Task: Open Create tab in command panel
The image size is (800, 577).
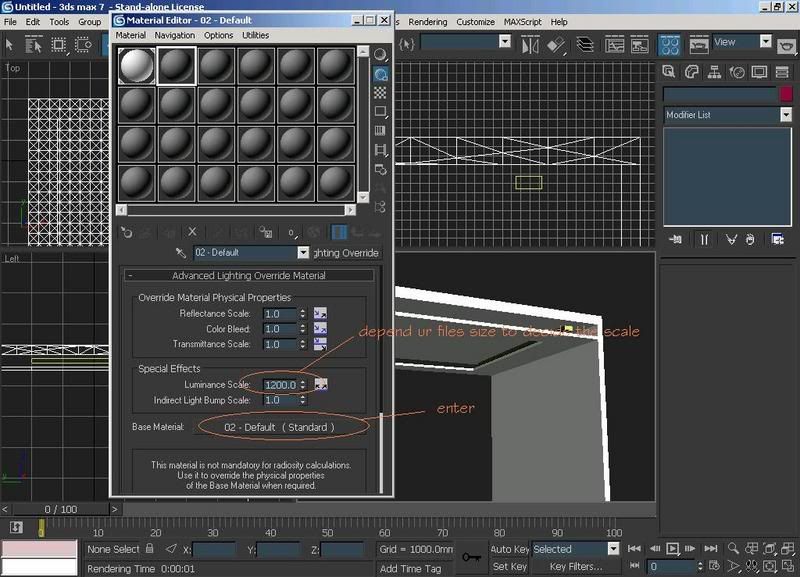Action: pyautogui.click(x=671, y=72)
